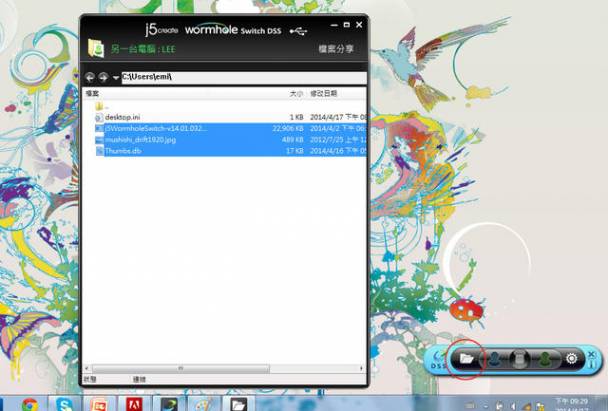Click the 22,906 KB size cell
The height and width of the screenshot is (411, 608).
(x=288, y=128)
